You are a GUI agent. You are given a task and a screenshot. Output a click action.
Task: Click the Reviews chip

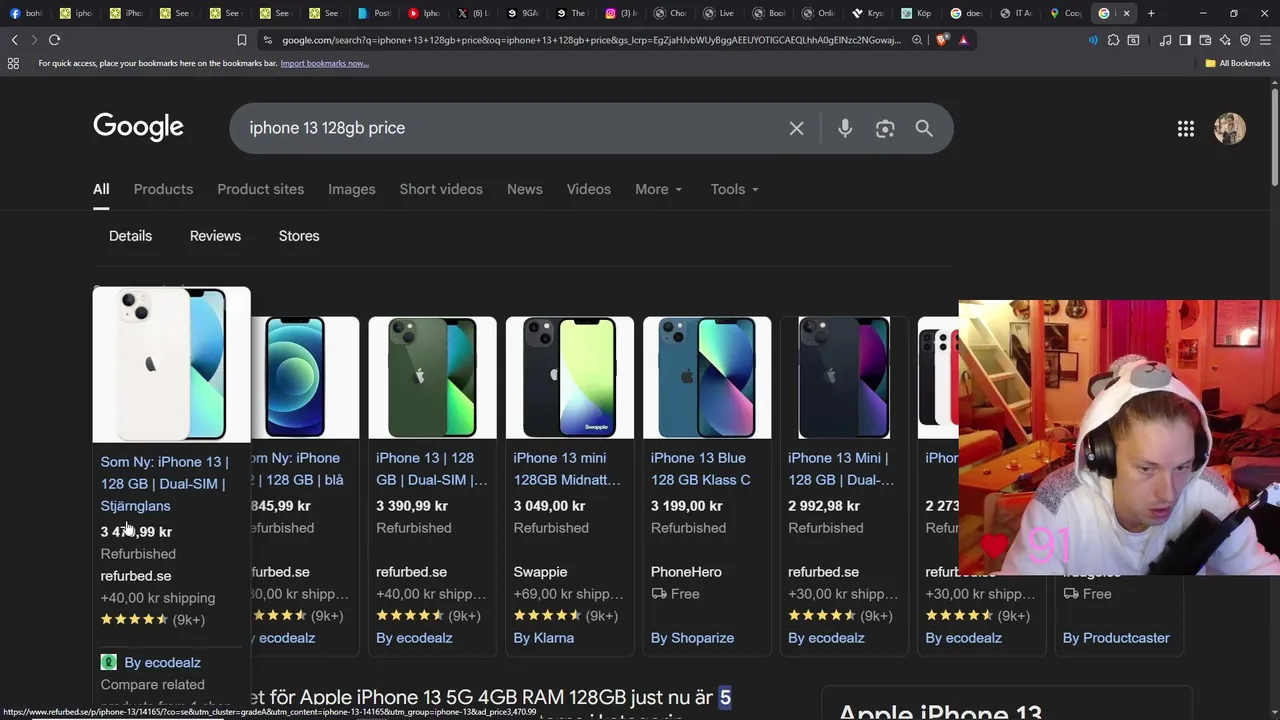(x=215, y=236)
